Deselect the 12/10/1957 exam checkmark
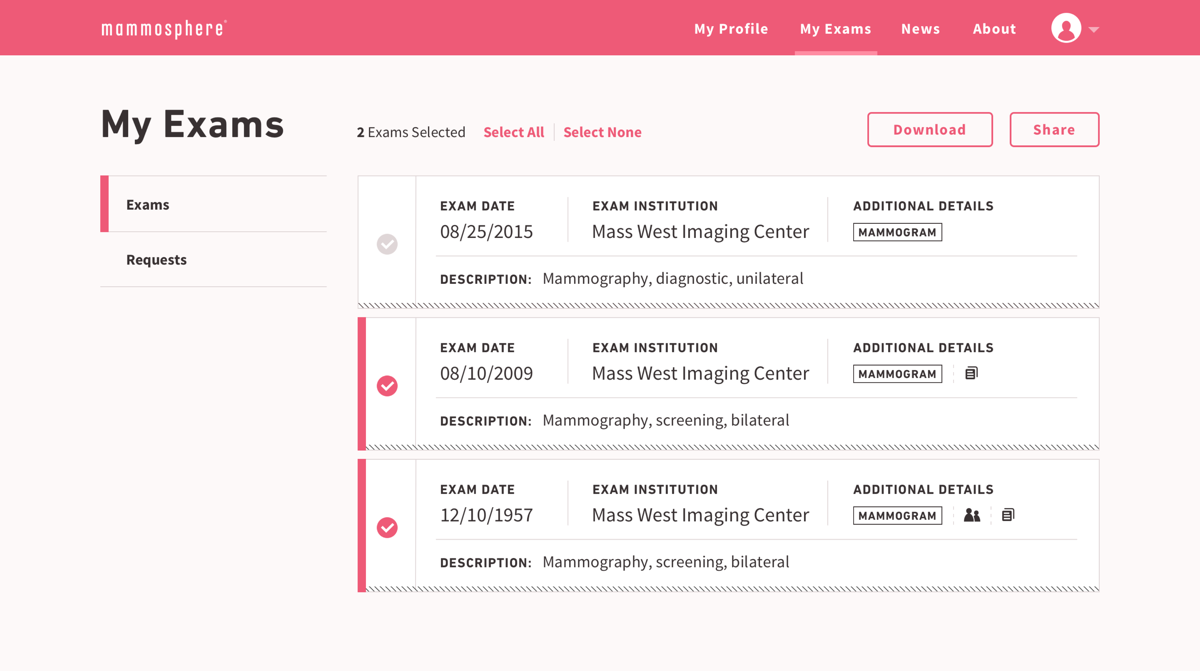Image resolution: width=1200 pixels, height=671 pixels. (387, 528)
